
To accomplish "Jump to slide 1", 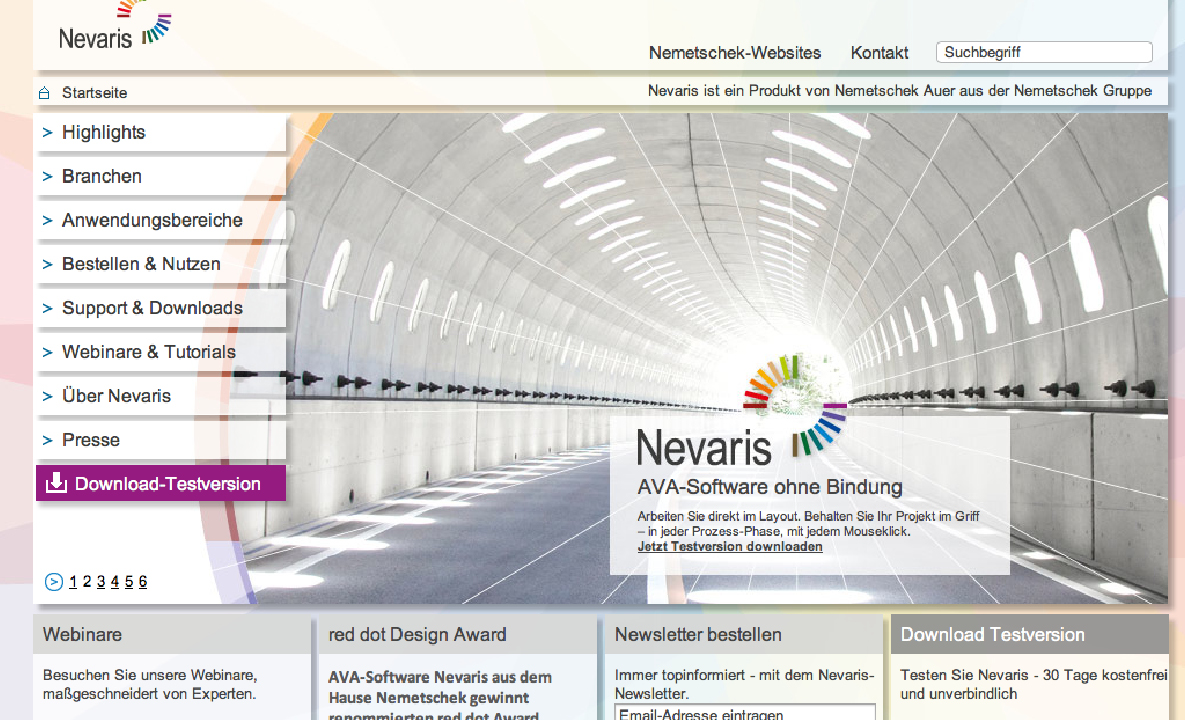I will coord(73,582).
